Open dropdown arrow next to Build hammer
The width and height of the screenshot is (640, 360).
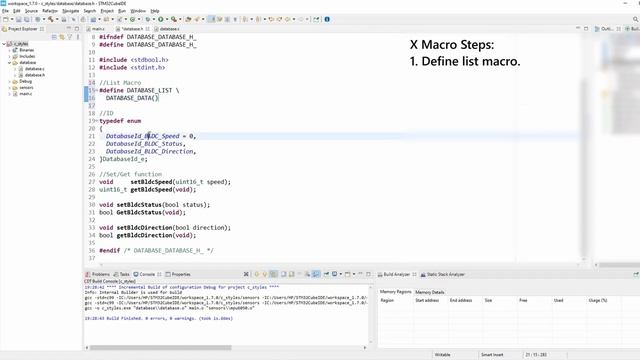[56, 19]
